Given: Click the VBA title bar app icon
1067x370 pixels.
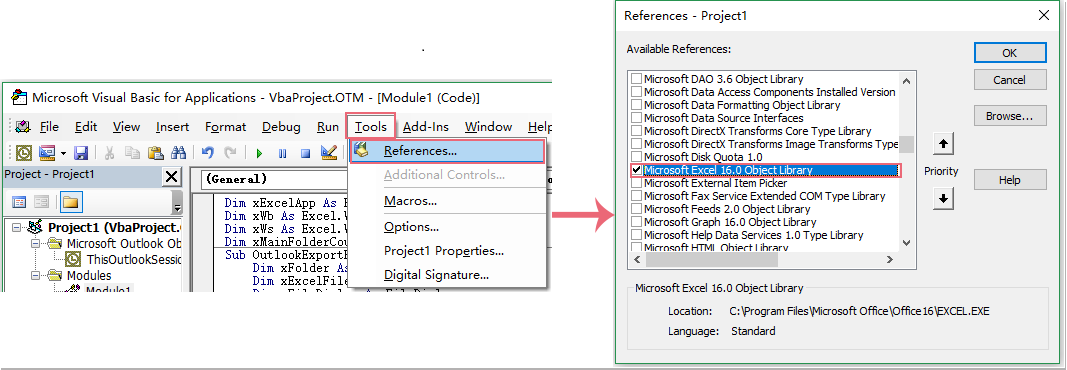Looking at the screenshot, I should coord(20,97).
